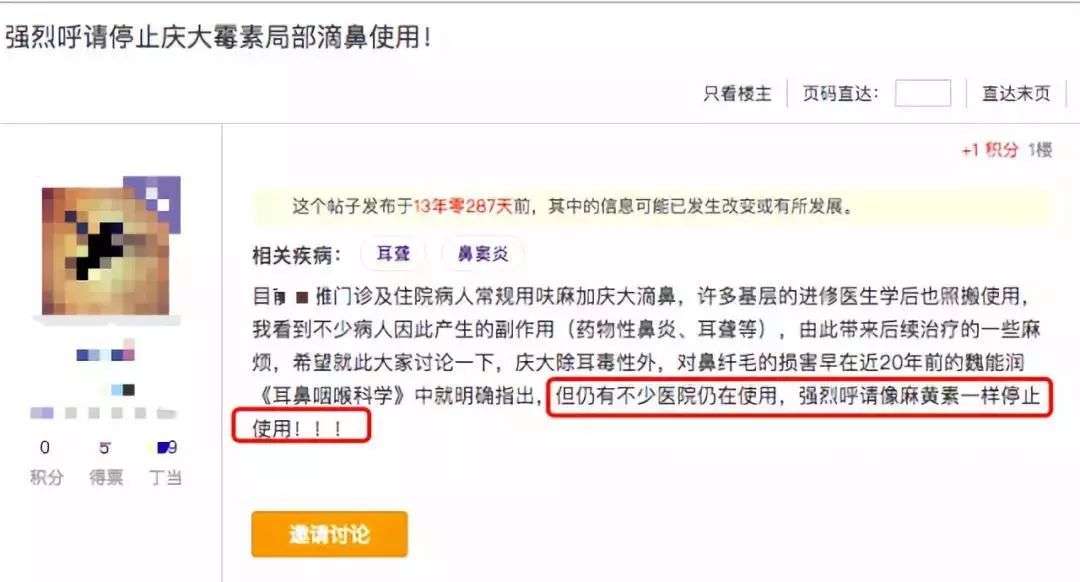The width and height of the screenshot is (1080, 582).
Task: Click the 只看楼主 filter link
Action: pos(737,93)
